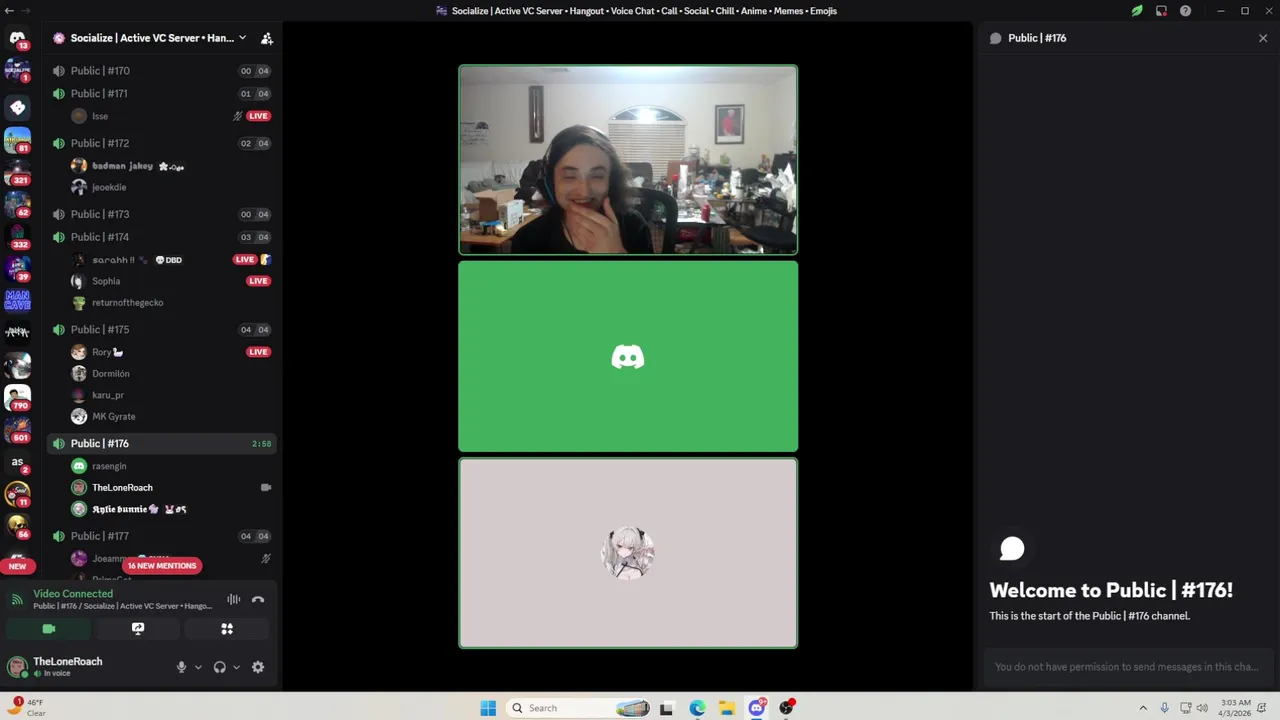Click the disabled message input field

tap(1127, 667)
